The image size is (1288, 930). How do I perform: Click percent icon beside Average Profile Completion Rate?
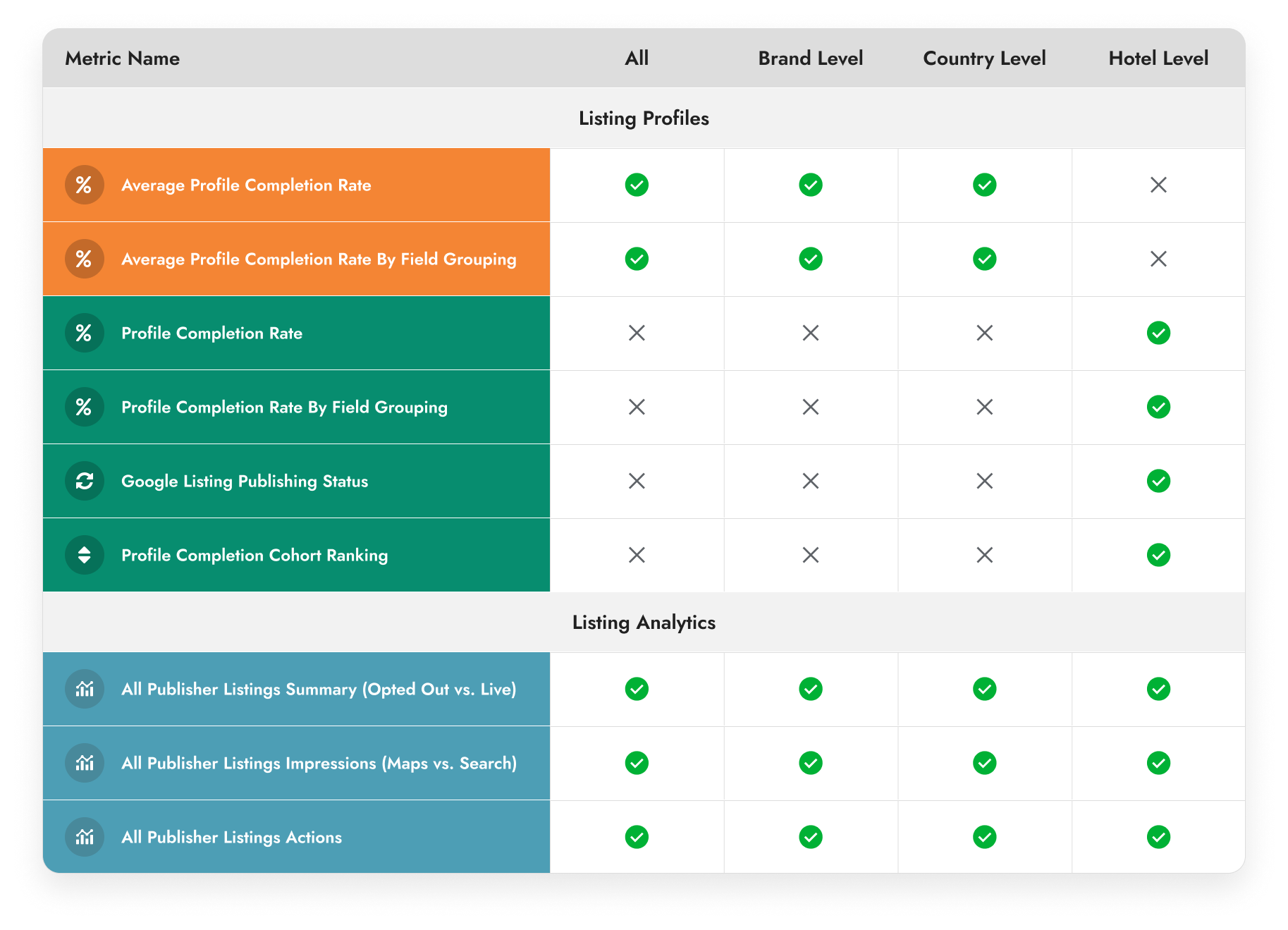84,185
